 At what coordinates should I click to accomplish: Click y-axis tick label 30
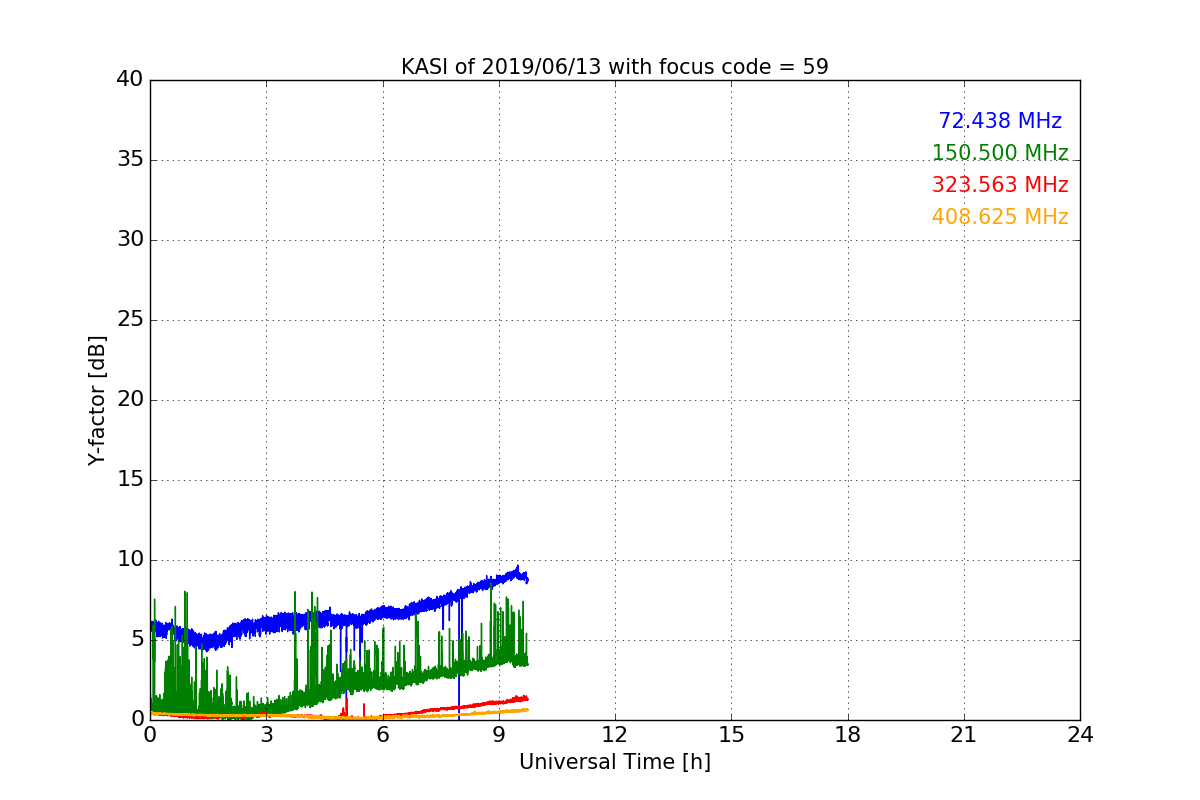(x=130, y=240)
